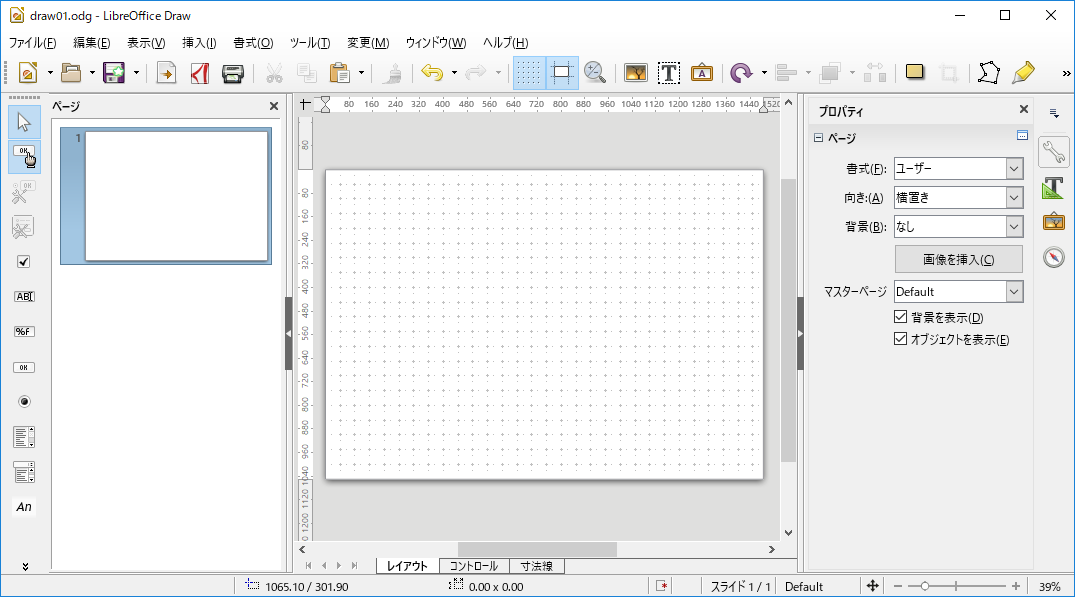
Task: Select the Zoom tool on the toolbar
Action: [x=595, y=73]
